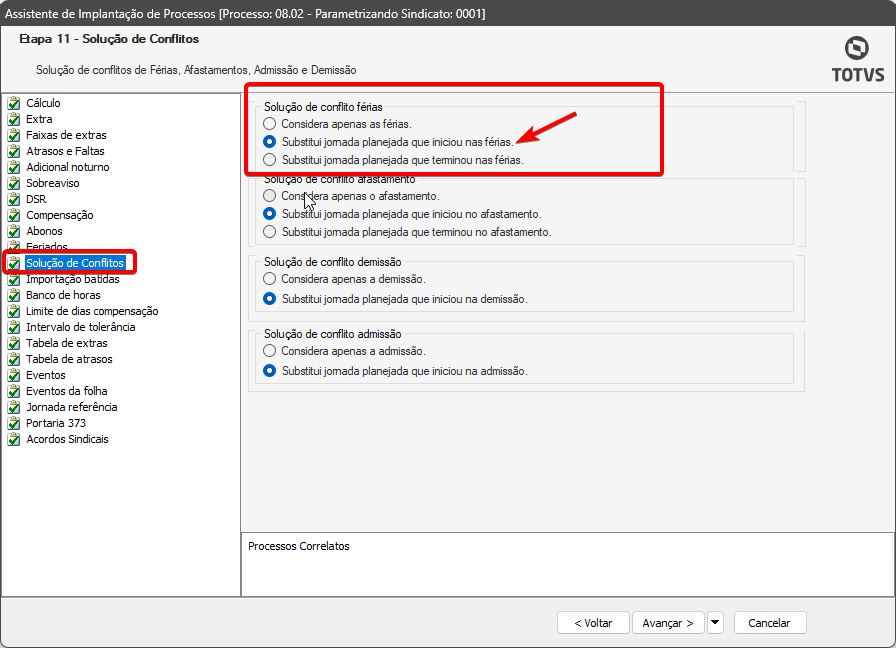Click the checkmark icon beside Jornada referência
Screen dimensions: 896x648
pyautogui.click(x=14, y=407)
